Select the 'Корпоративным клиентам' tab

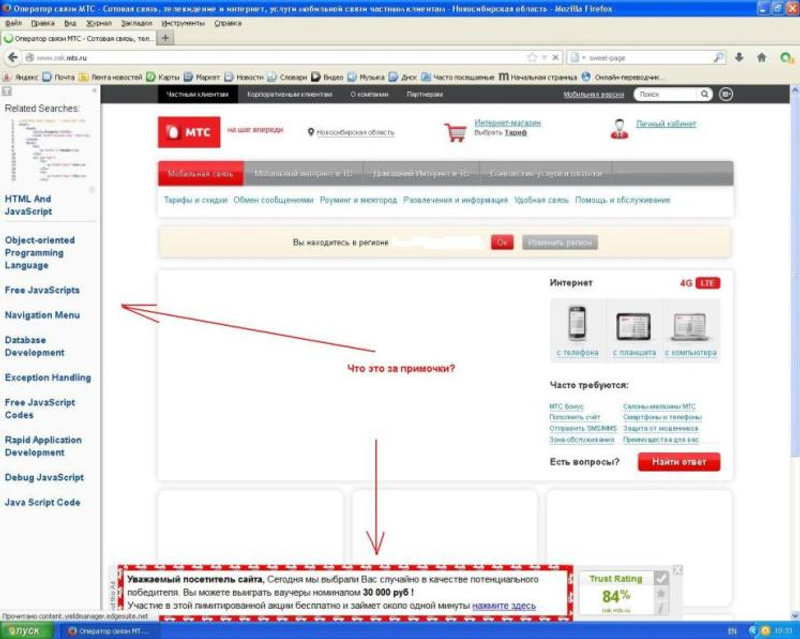(x=290, y=94)
